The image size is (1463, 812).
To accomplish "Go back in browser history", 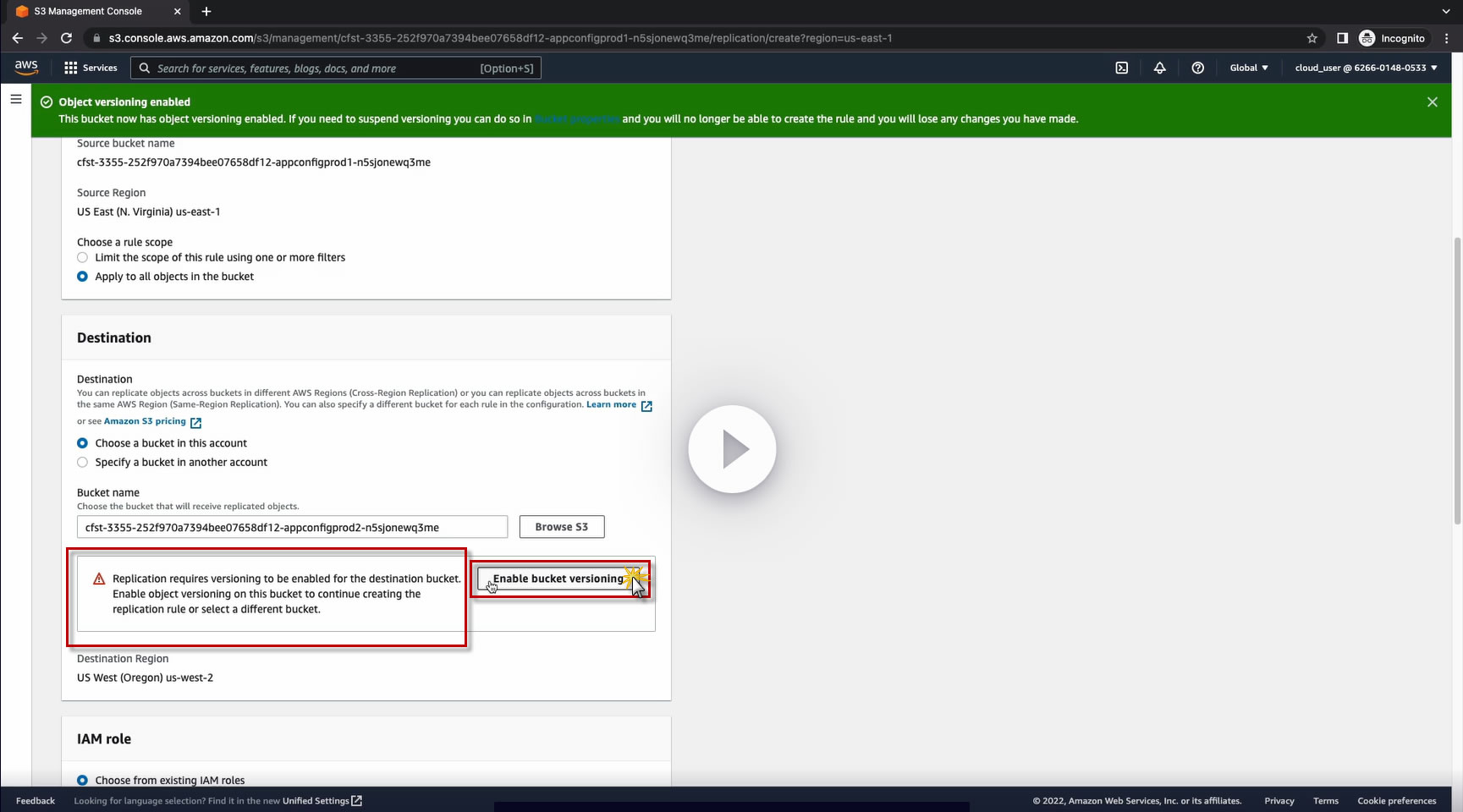I will coord(18,38).
